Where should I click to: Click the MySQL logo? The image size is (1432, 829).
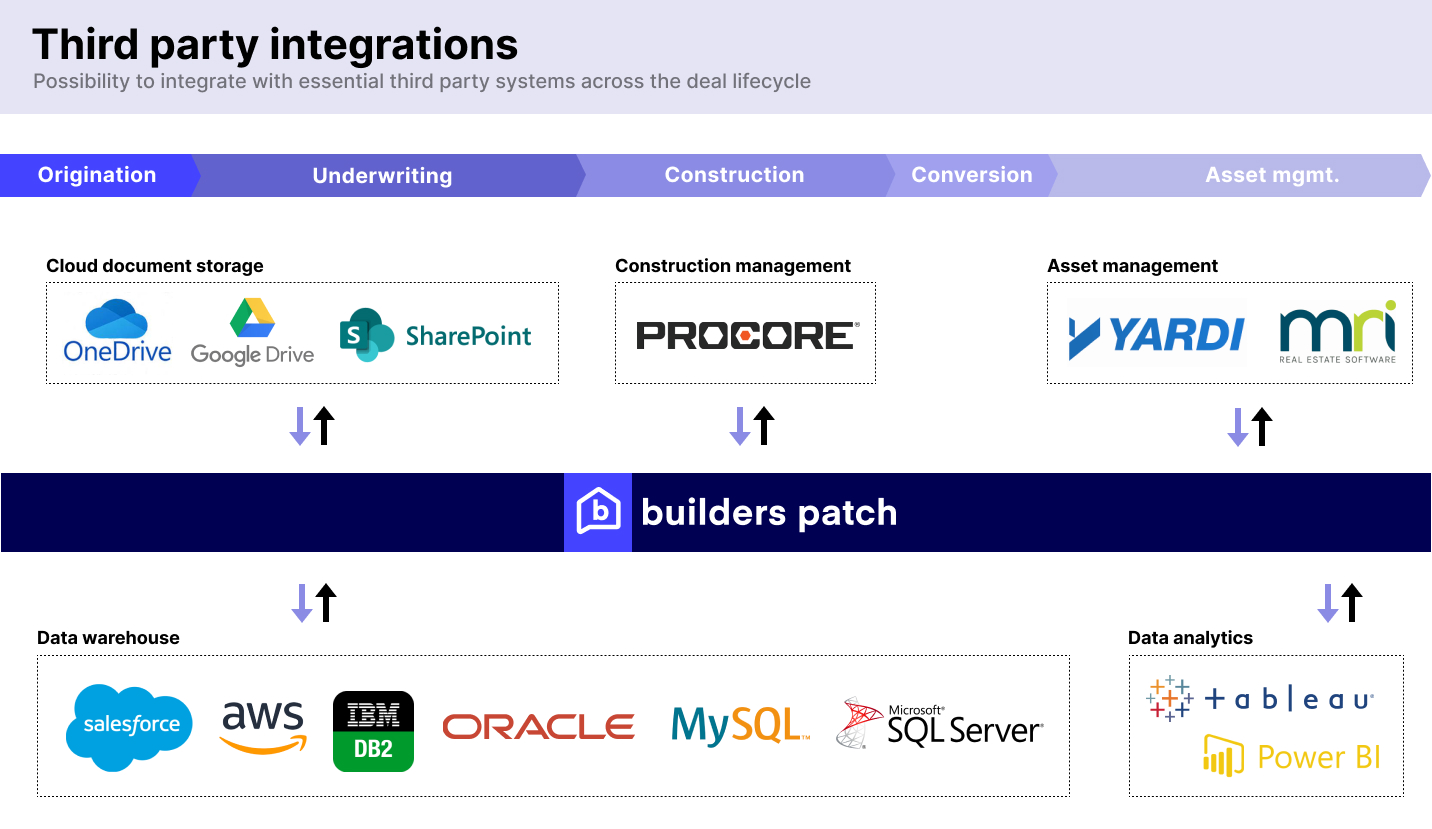point(740,727)
